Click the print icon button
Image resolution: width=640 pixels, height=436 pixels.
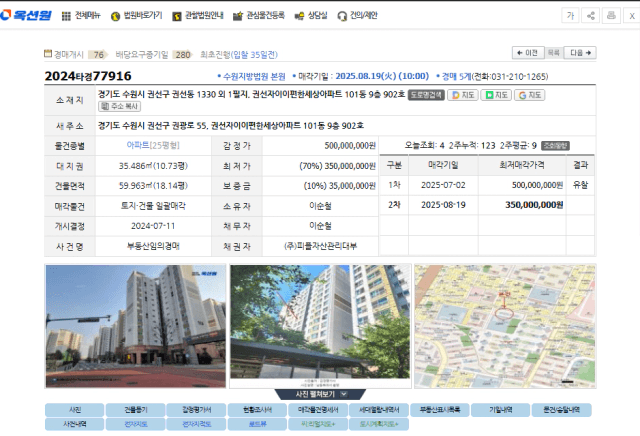[x=611, y=16]
